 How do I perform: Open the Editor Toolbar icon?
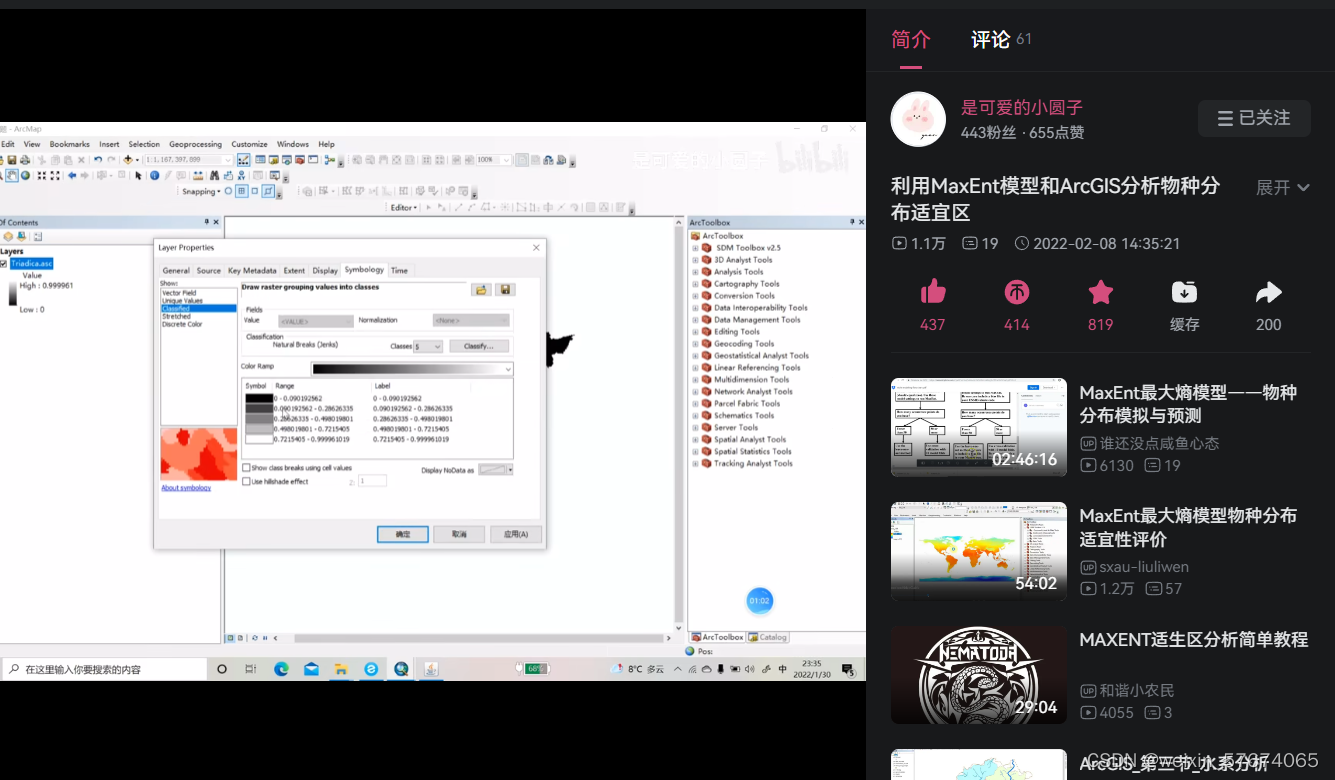point(244,160)
